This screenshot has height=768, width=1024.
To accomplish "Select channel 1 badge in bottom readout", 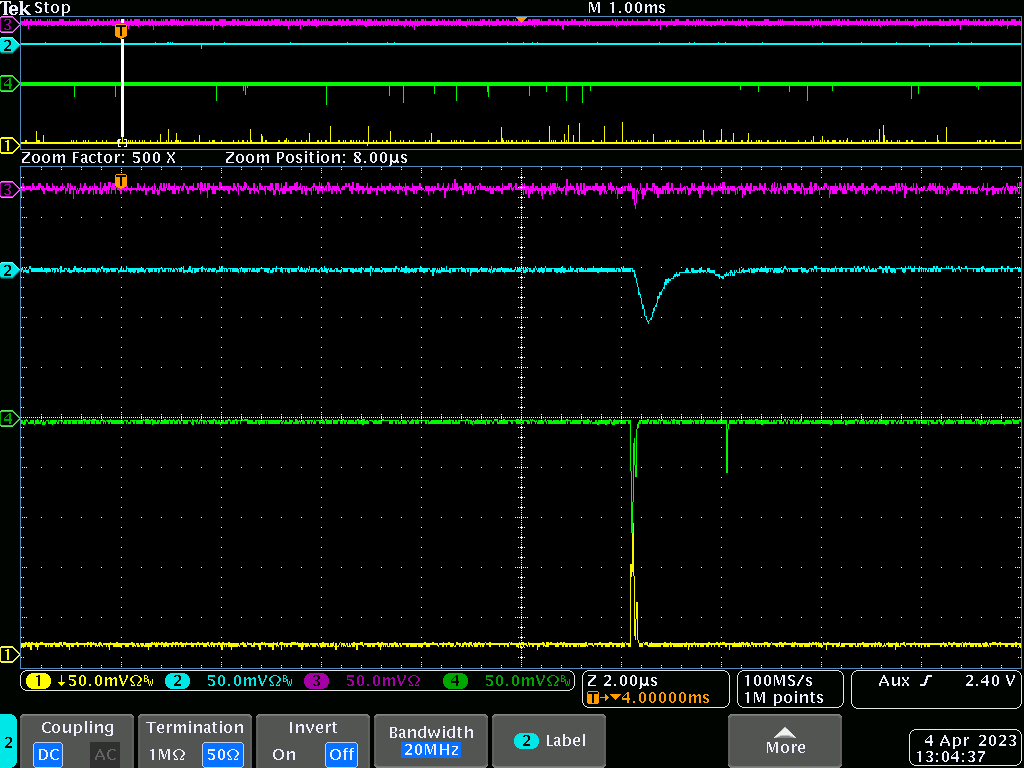I will point(40,681).
